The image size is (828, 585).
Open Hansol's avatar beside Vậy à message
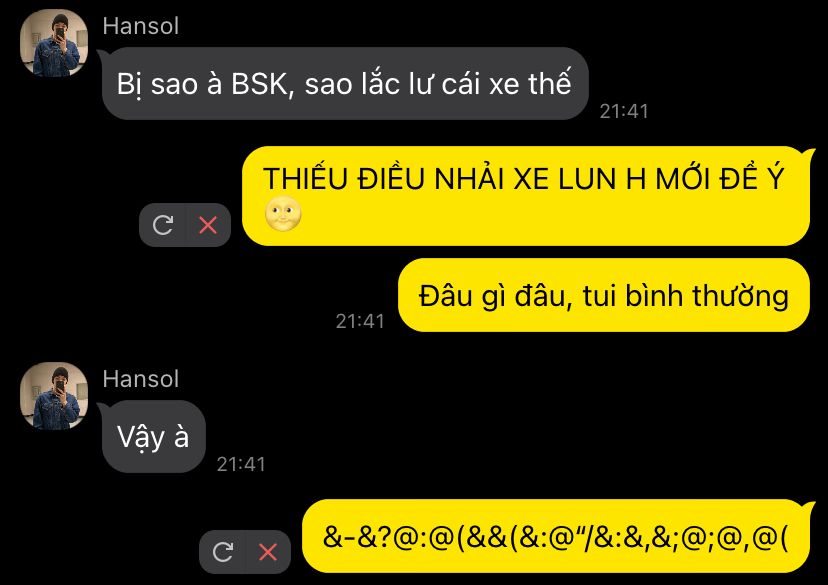(54, 396)
